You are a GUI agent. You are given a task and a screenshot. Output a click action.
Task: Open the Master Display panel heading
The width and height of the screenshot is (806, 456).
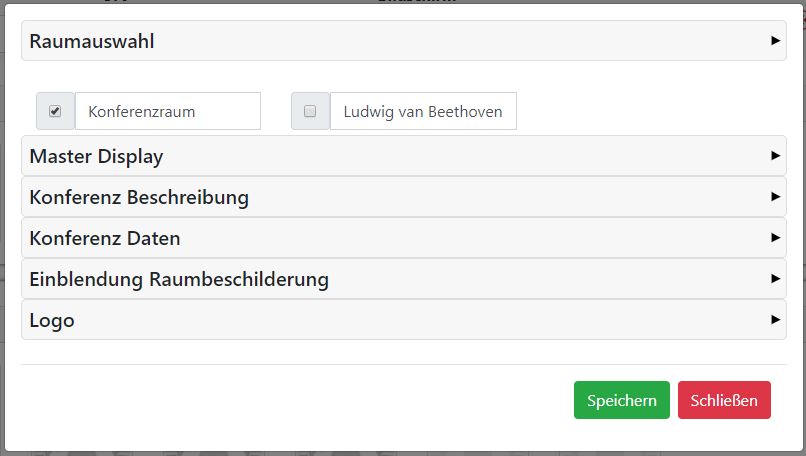(x=97, y=157)
